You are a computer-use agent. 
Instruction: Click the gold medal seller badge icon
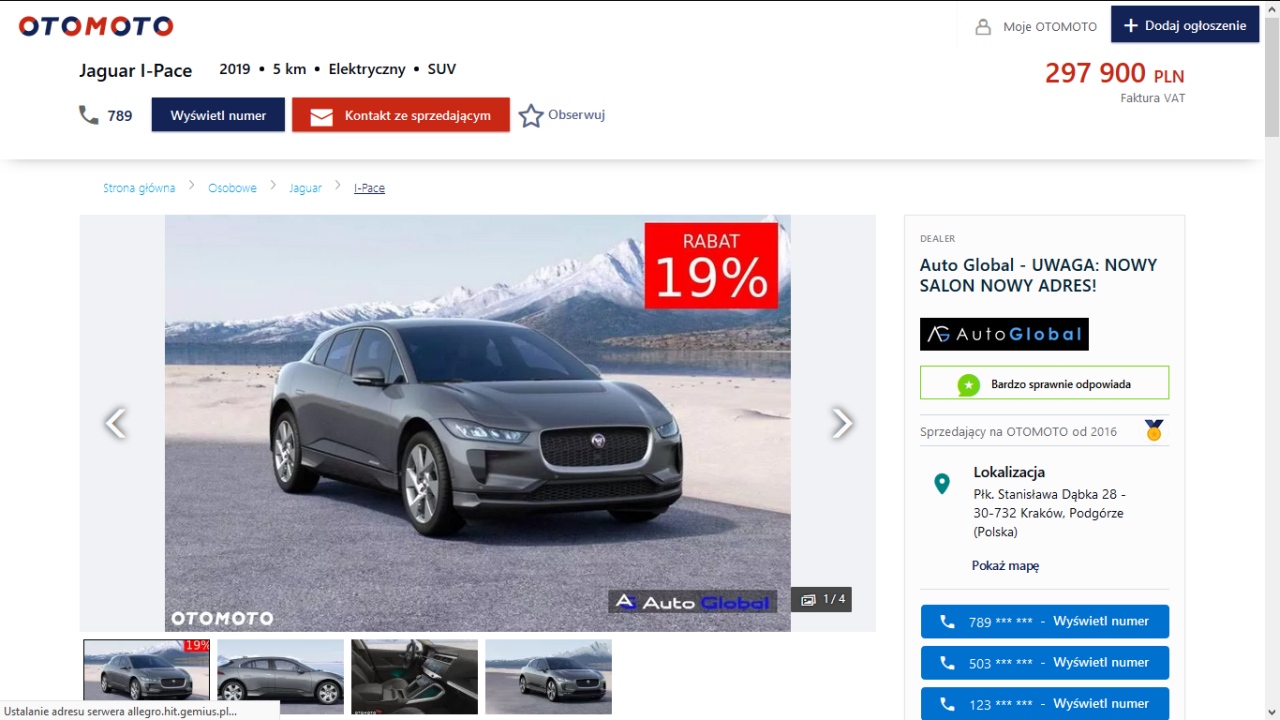[1154, 431]
